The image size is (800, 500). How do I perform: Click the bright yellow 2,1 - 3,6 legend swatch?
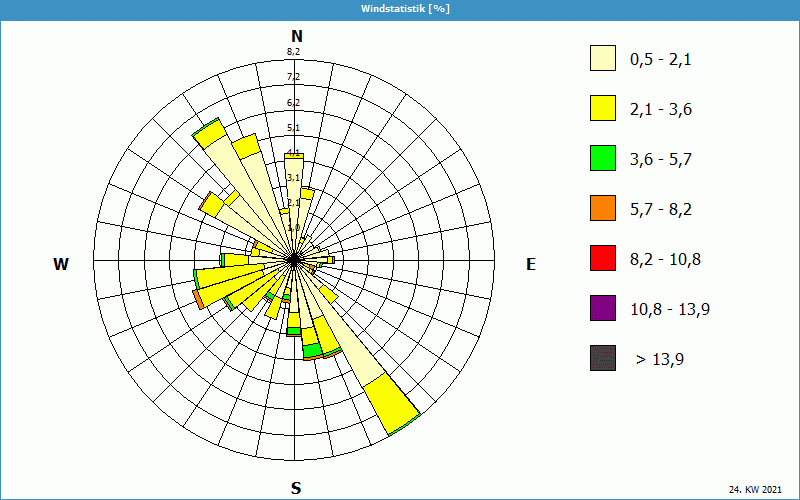click(603, 108)
